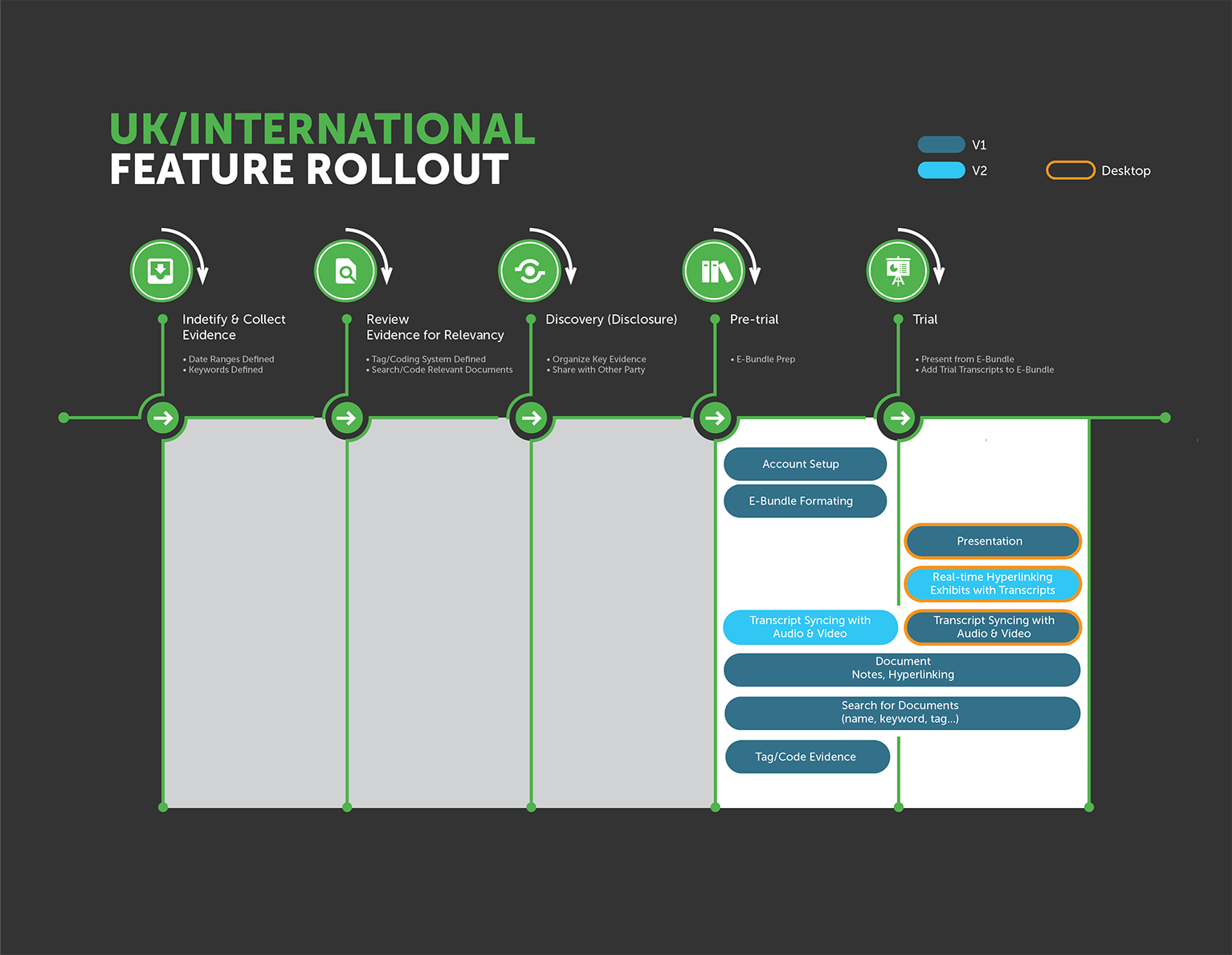Click the arrow marker under Discovery (Disclosure)
This screenshot has height=955, width=1232.
click(531, 418)
